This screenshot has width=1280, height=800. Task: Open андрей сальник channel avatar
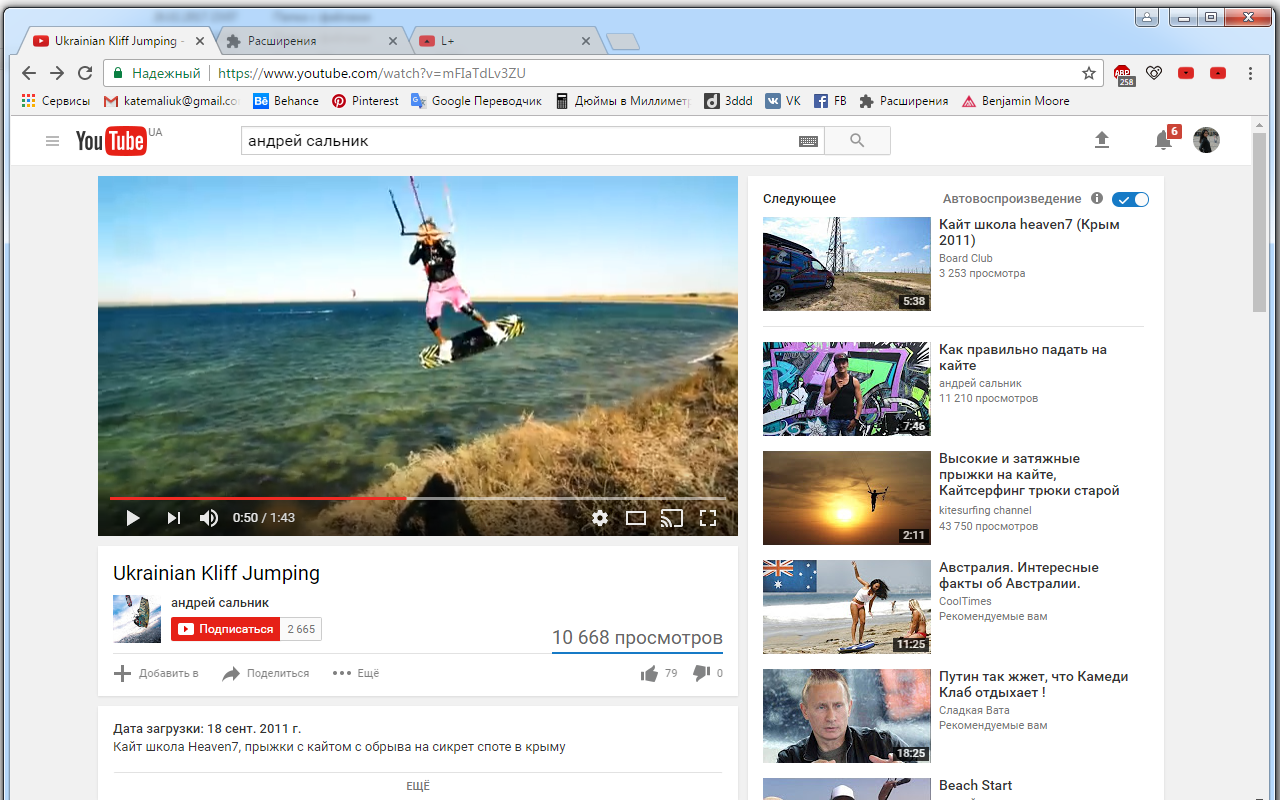(x=137, y=619)
